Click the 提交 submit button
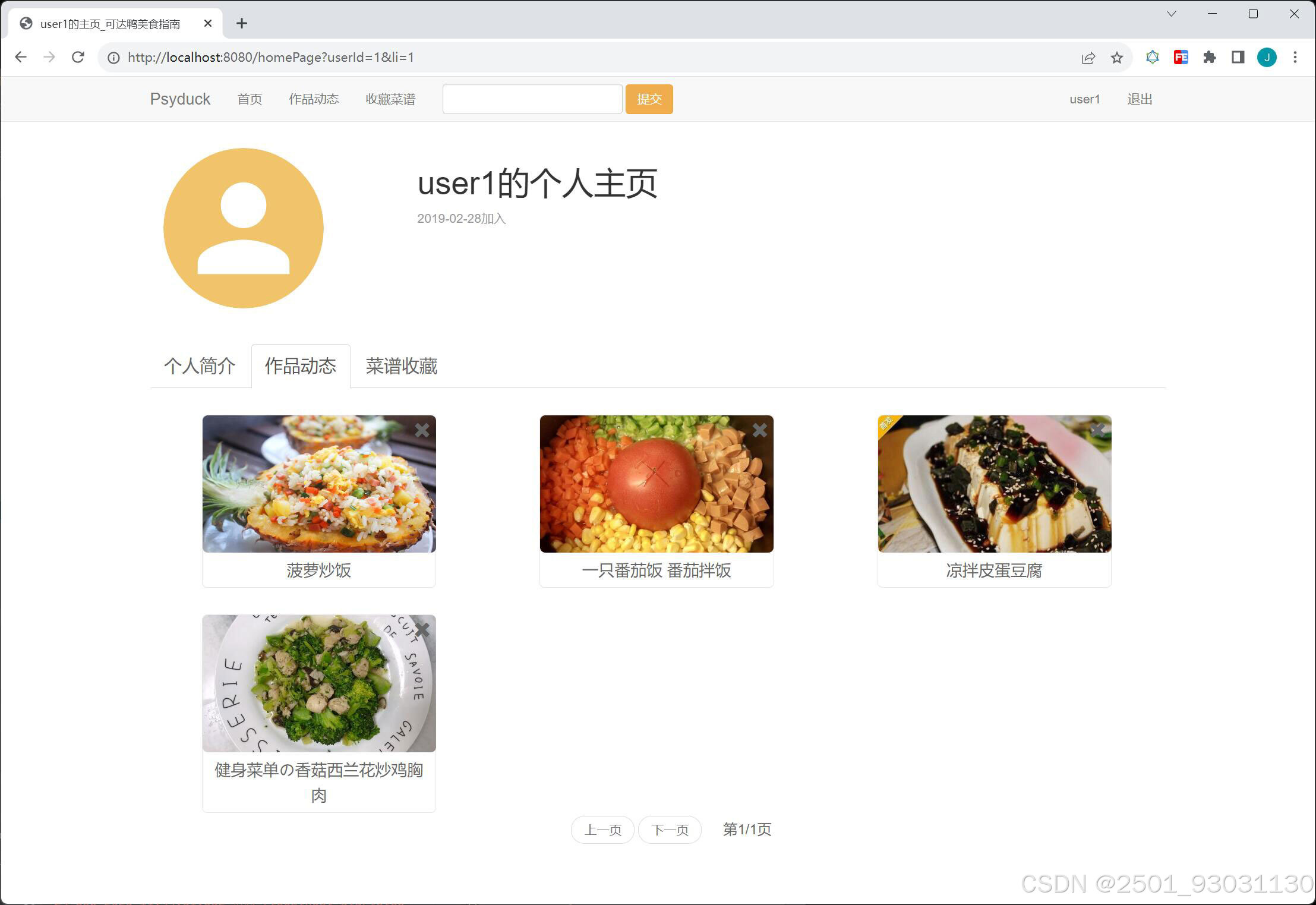Screen dimensions: 1316x905 (x=649, y=99)
